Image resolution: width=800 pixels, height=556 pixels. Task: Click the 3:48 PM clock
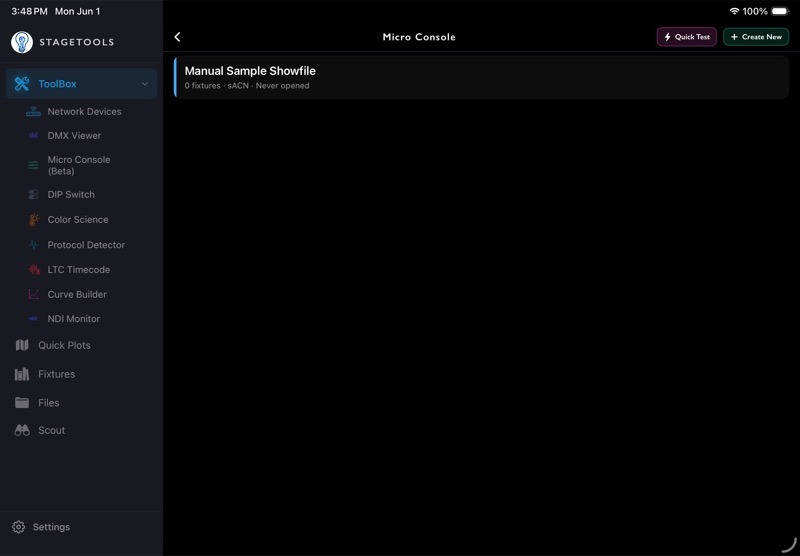[29, 11]
